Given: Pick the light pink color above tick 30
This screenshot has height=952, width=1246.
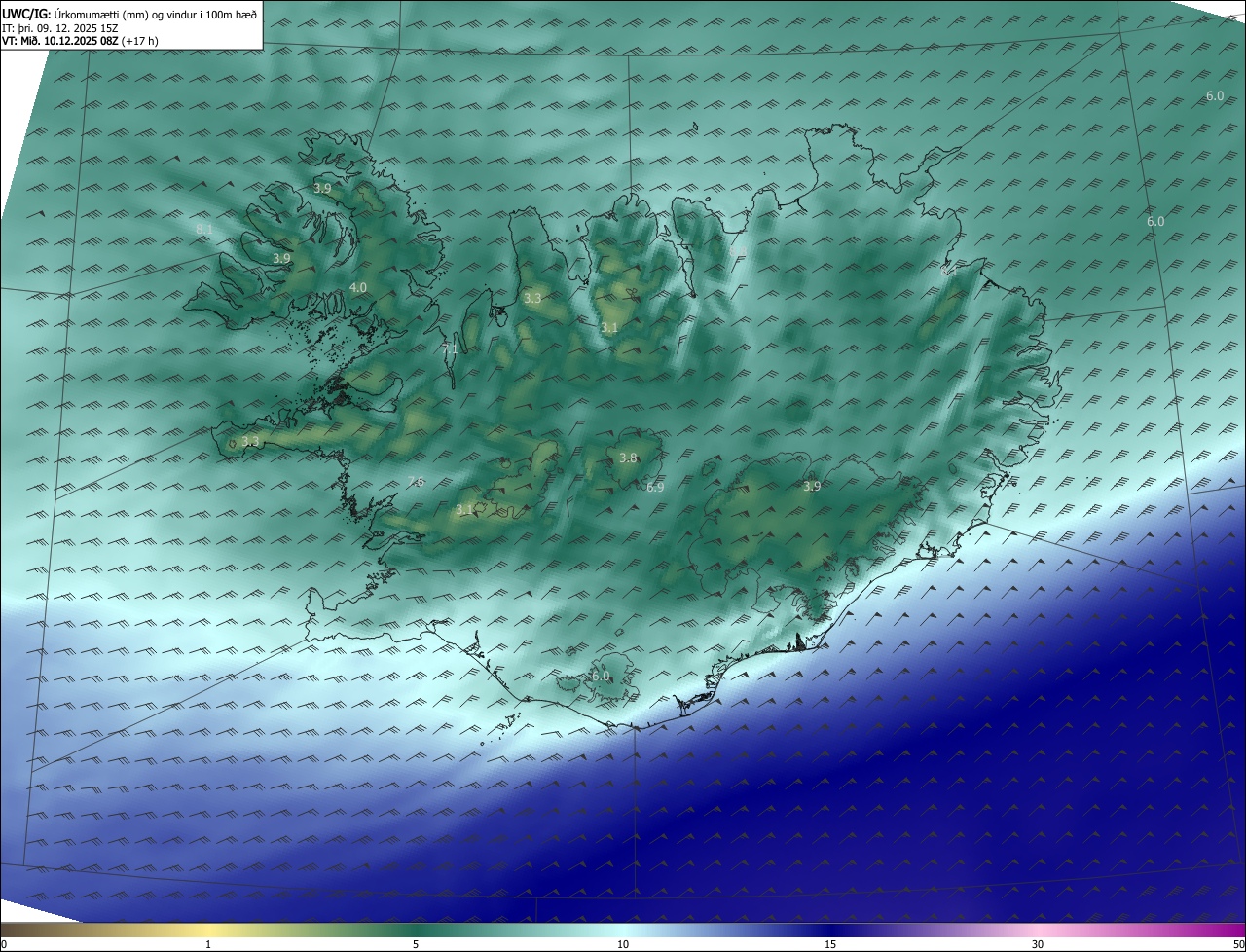Looking at the screenshot, I should 1038,930.
